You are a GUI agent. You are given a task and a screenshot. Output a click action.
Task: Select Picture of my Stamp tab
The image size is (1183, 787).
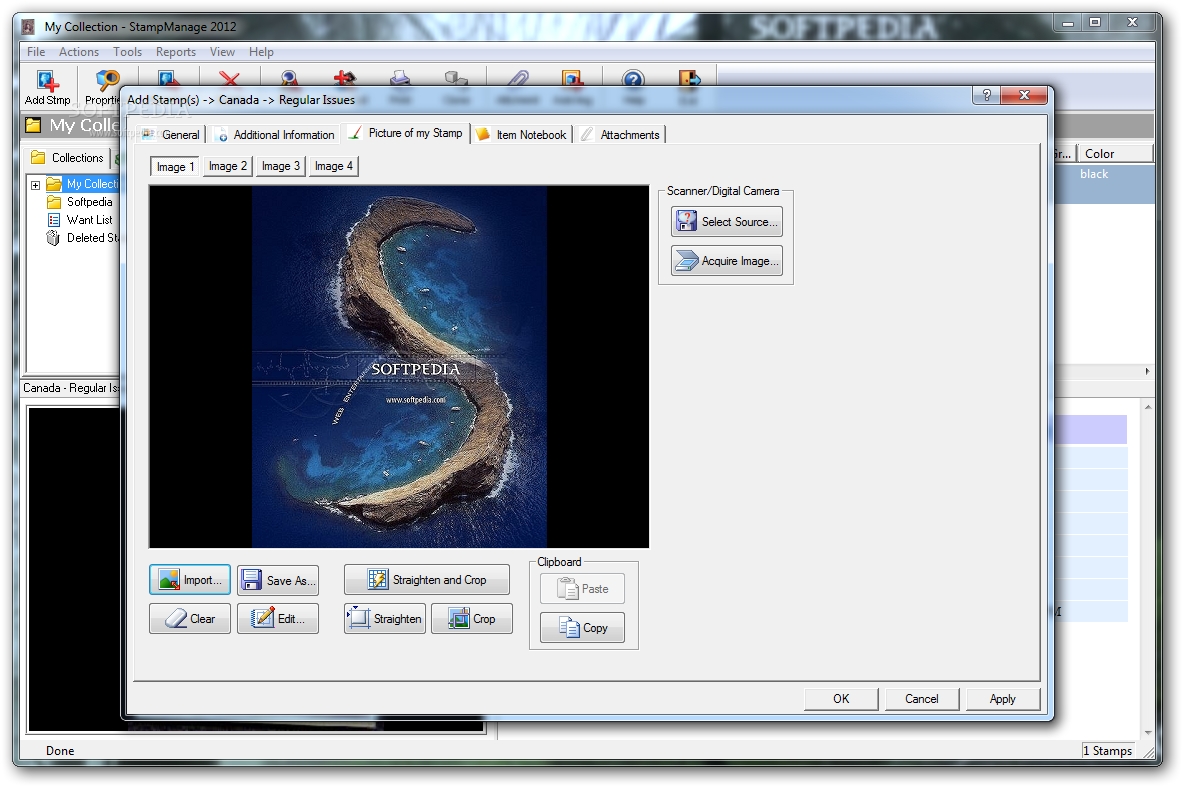(406, 133)
